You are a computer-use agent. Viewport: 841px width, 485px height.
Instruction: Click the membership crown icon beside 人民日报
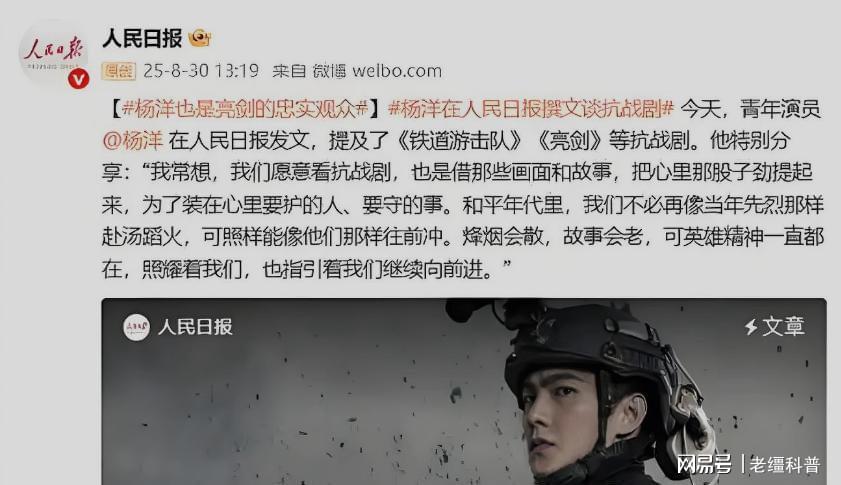[200, 38]
